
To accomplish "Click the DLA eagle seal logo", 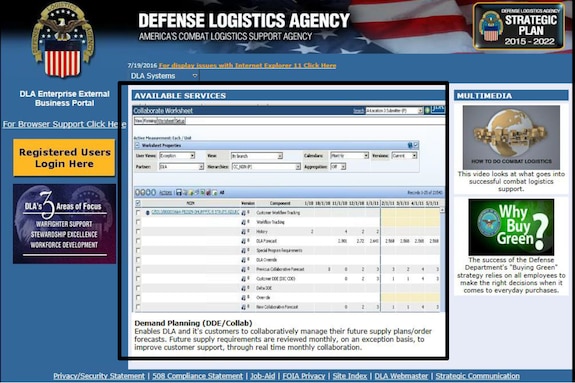I will pyautogui.click(x=63, y=40).
